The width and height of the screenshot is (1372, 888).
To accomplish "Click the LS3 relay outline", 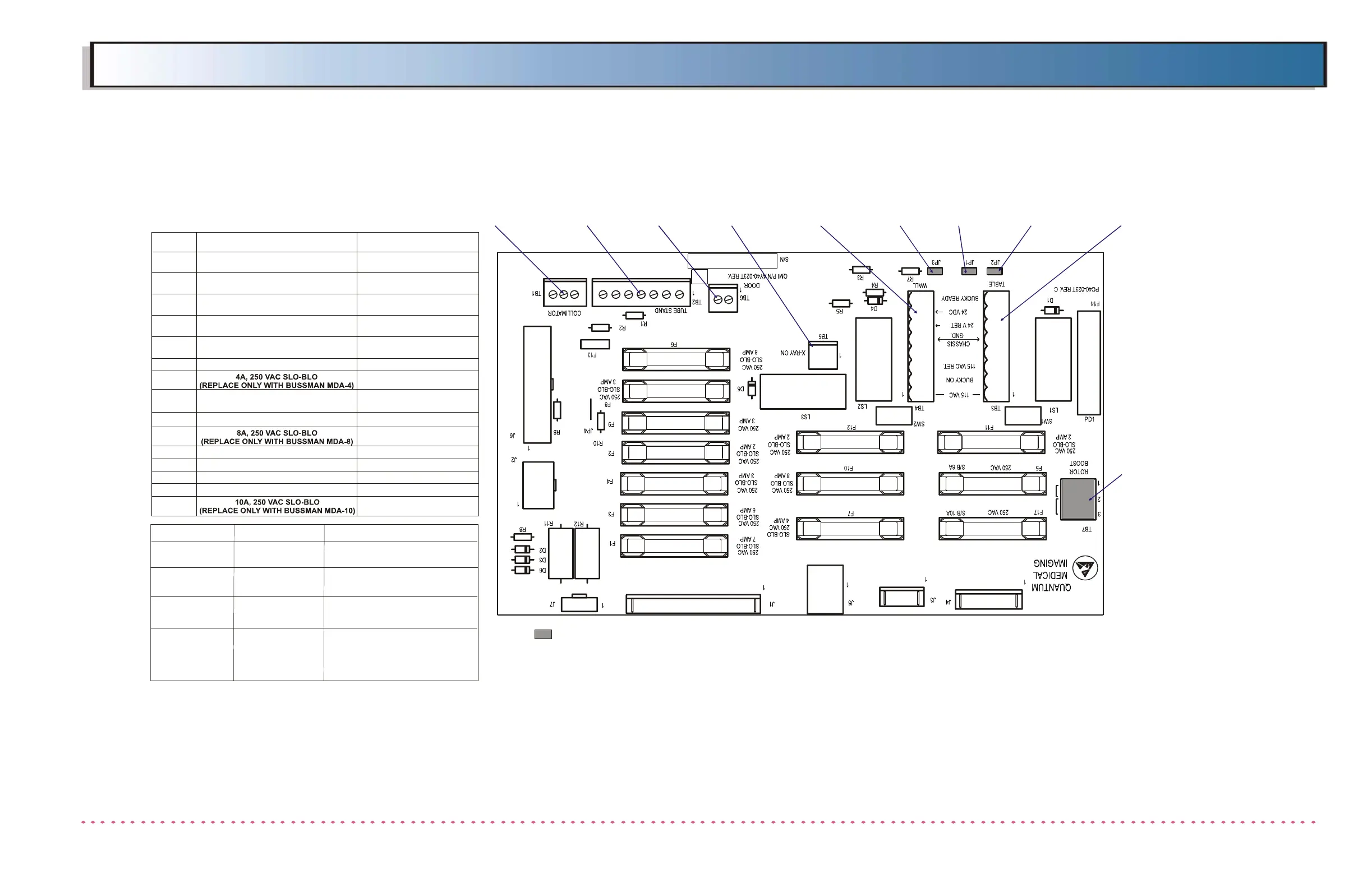I will pyautogui.click(x=803, y=392).
